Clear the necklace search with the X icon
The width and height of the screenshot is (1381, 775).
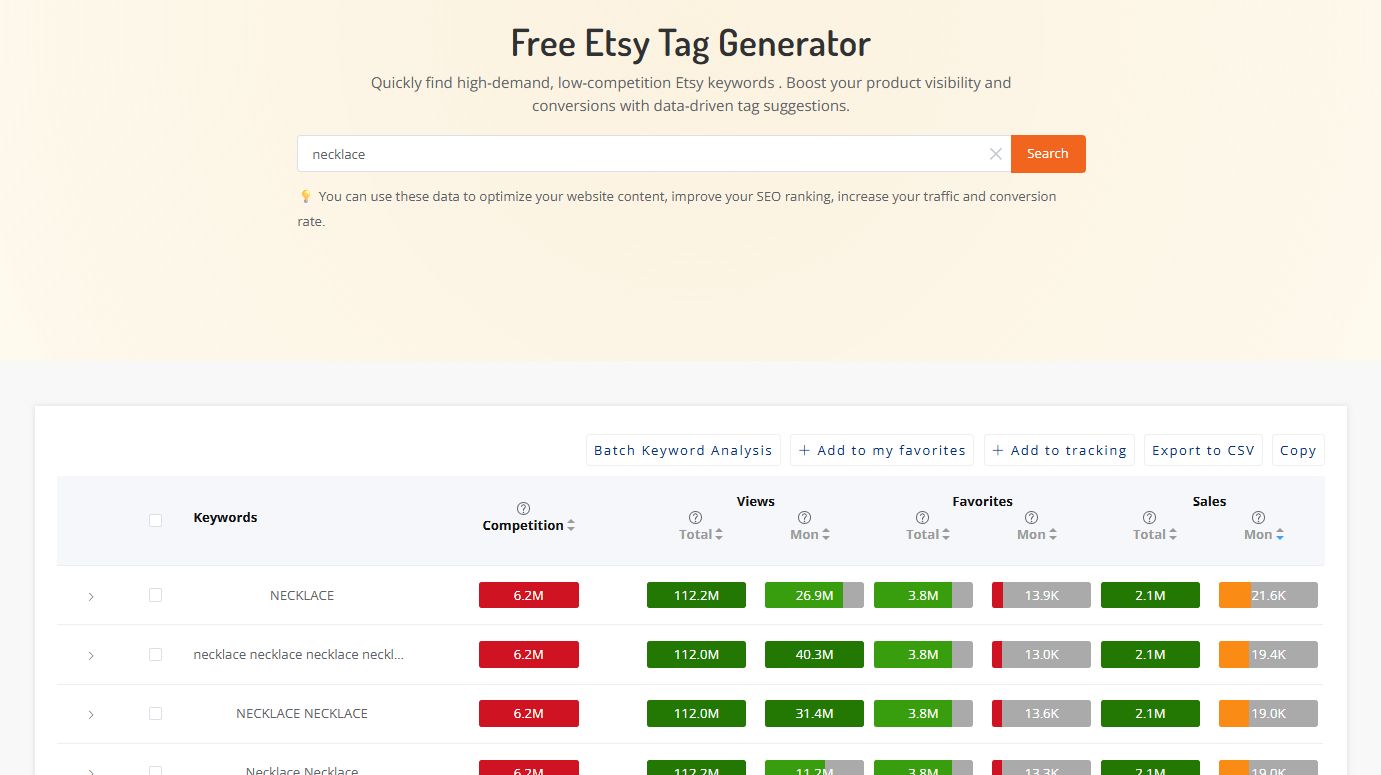(995, 154)
